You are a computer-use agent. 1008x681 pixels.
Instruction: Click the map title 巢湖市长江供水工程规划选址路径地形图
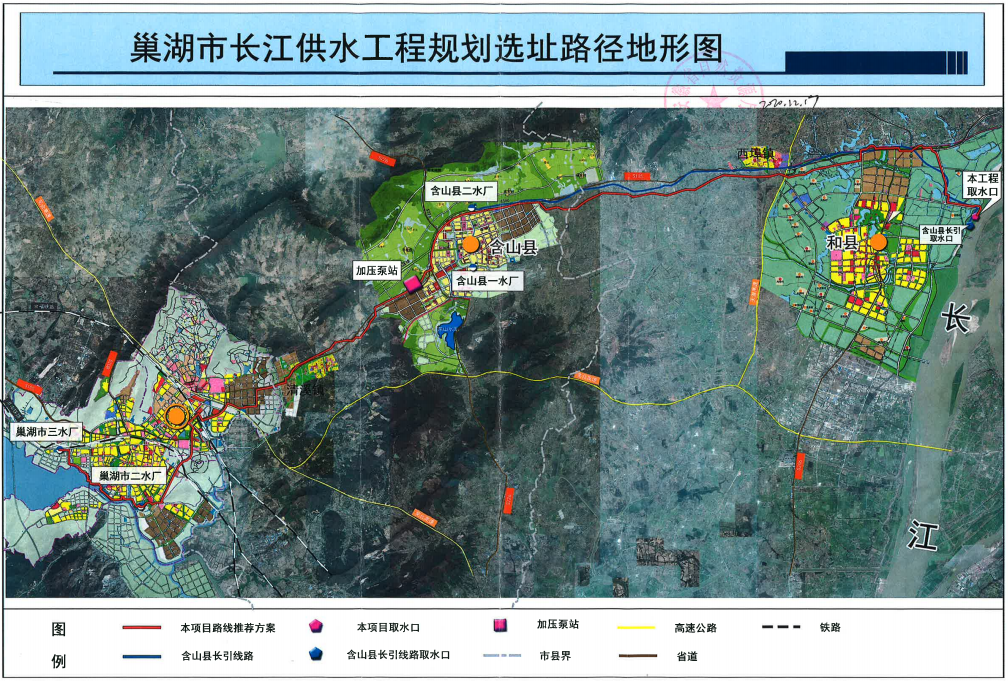pos(425,49)
